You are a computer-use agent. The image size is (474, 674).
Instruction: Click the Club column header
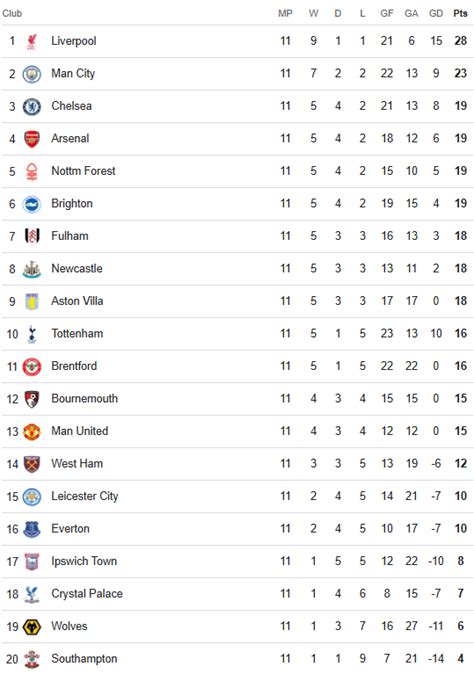point(12,13)
